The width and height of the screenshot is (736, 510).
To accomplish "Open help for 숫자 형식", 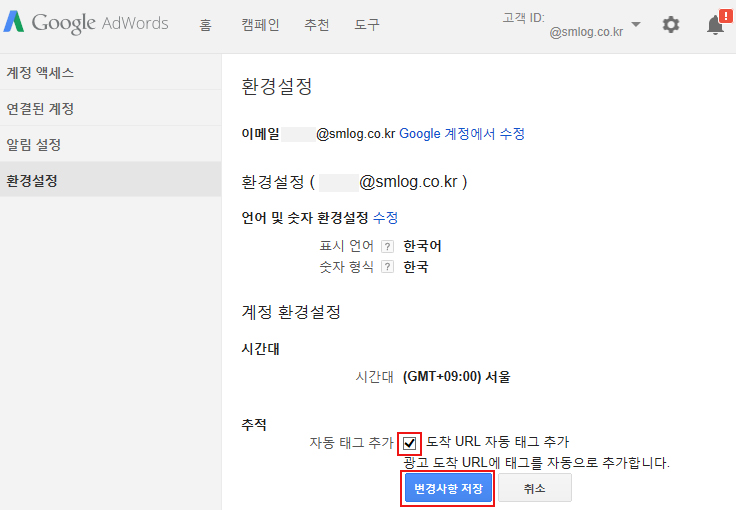I will pos(387,267).
